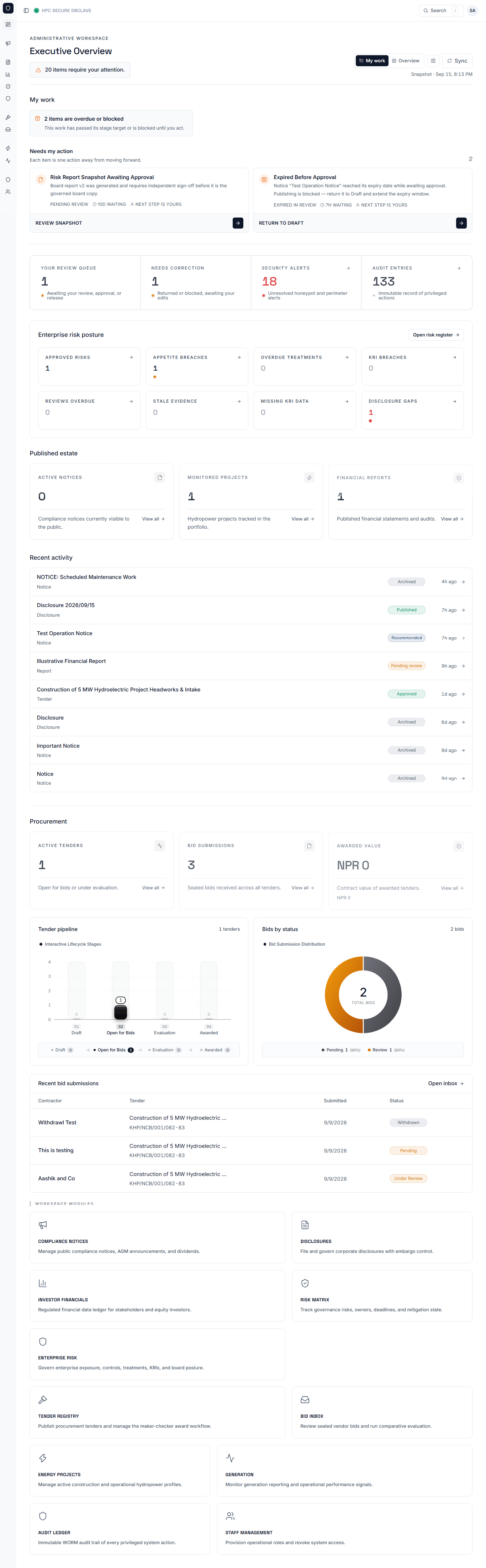Click document icon on Active Notices card
Viewport: 486px width, 1568px height.
(160, 478)
